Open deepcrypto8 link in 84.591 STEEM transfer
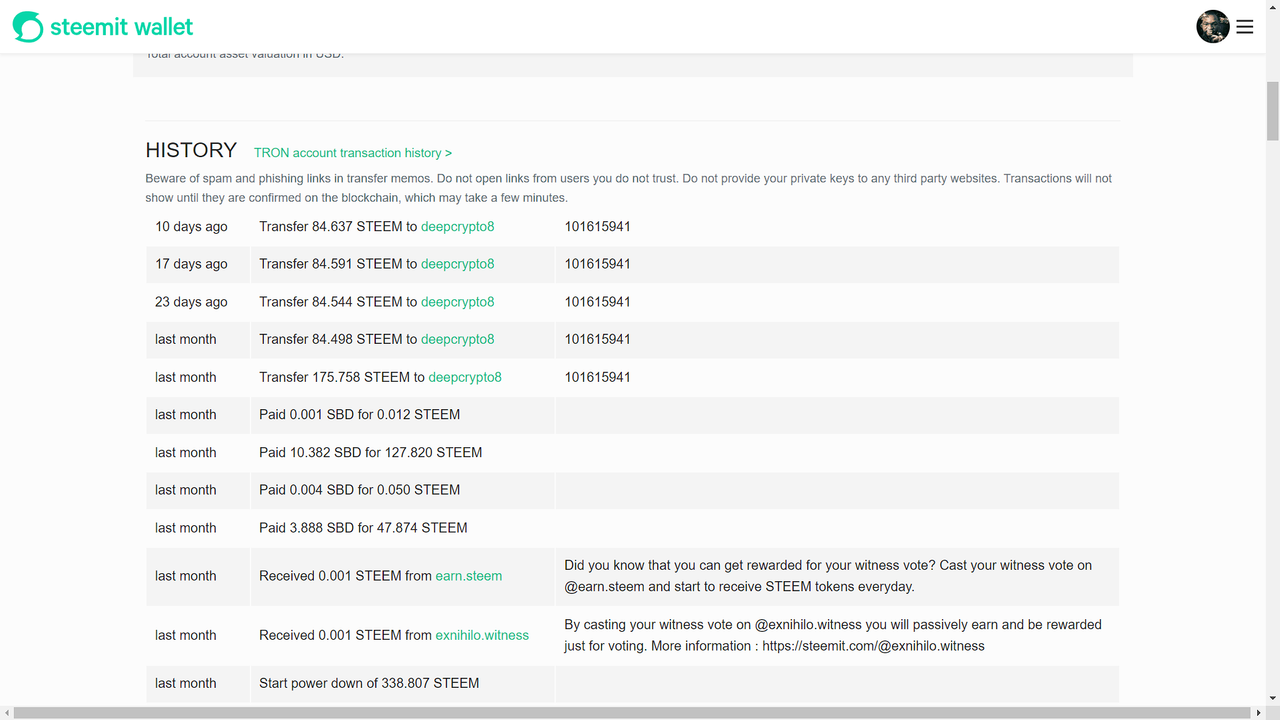The image size is (1280, 720). click(x=457, y=264)
